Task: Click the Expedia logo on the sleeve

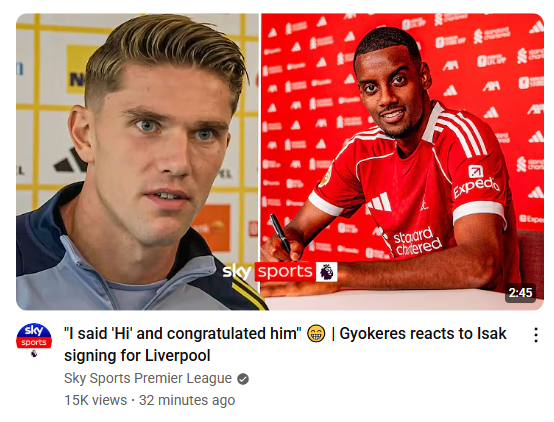Action: tap(477, 182)
